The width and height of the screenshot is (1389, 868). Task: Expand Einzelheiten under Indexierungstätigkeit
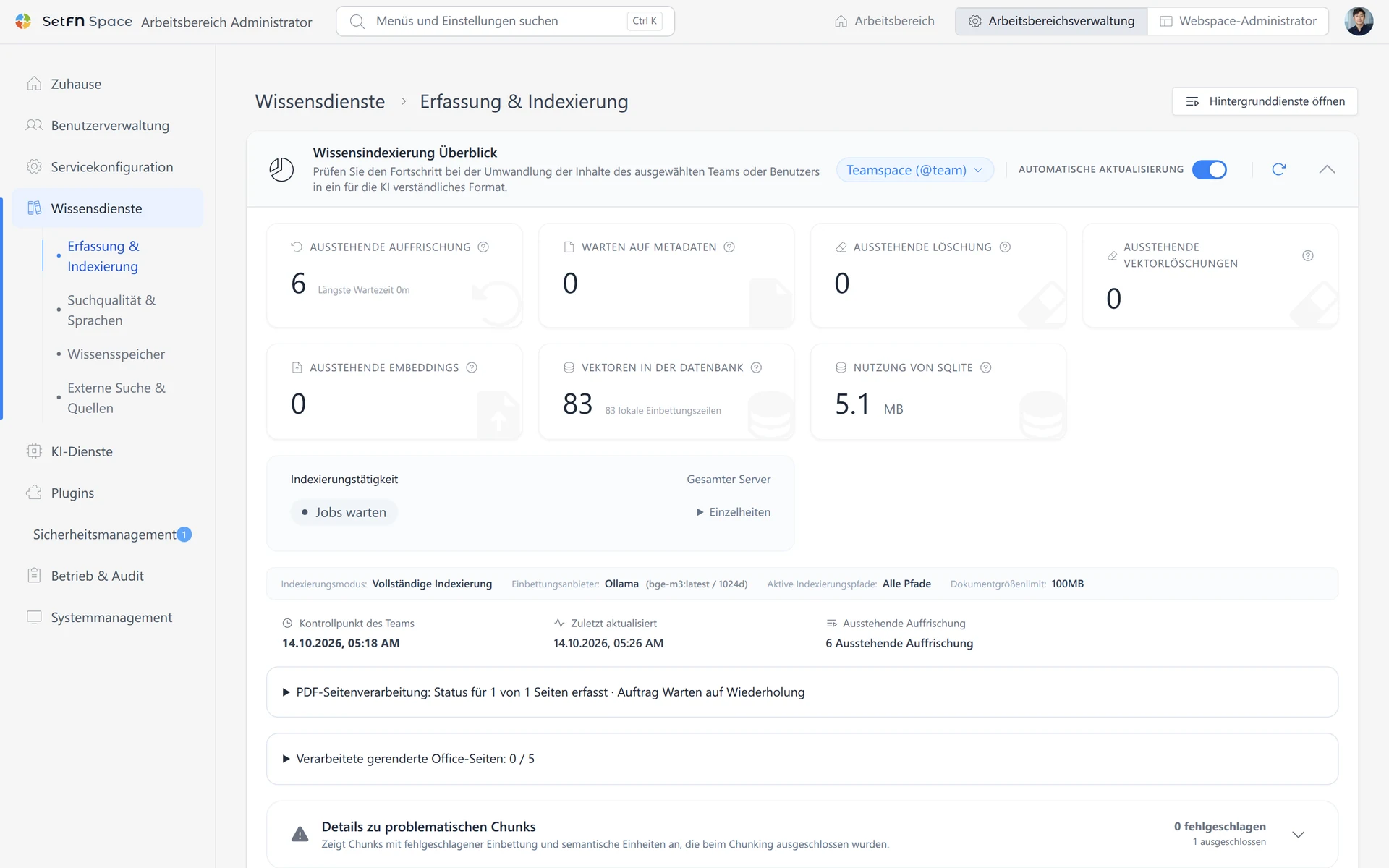734,512
